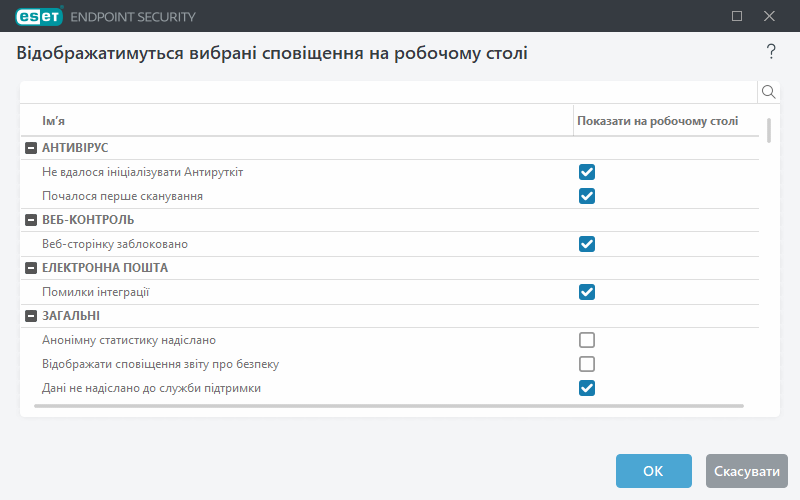The height and width of the screenshot is (500, 800).
Task: Uncheck 'Не вдалося ініціалізувати Антируткіт' checkbox
Action: pos(587,172)
